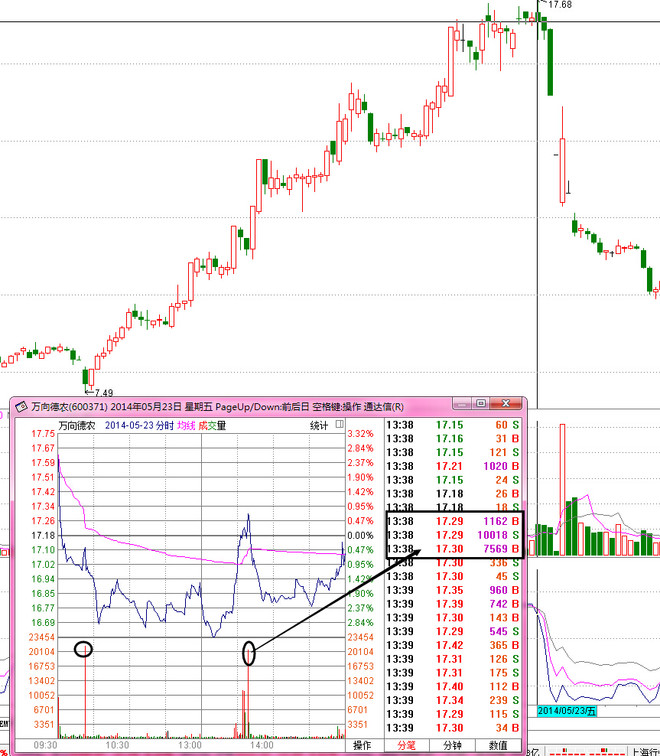
Task: Click the 17.68 high price label on main chart
Action: coord(560,5)
